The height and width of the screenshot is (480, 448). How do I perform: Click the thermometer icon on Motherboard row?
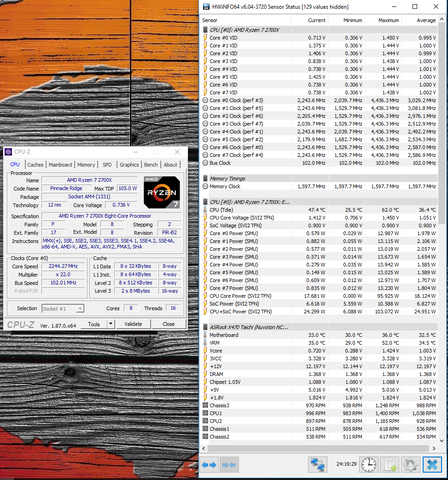click(205, 335)
